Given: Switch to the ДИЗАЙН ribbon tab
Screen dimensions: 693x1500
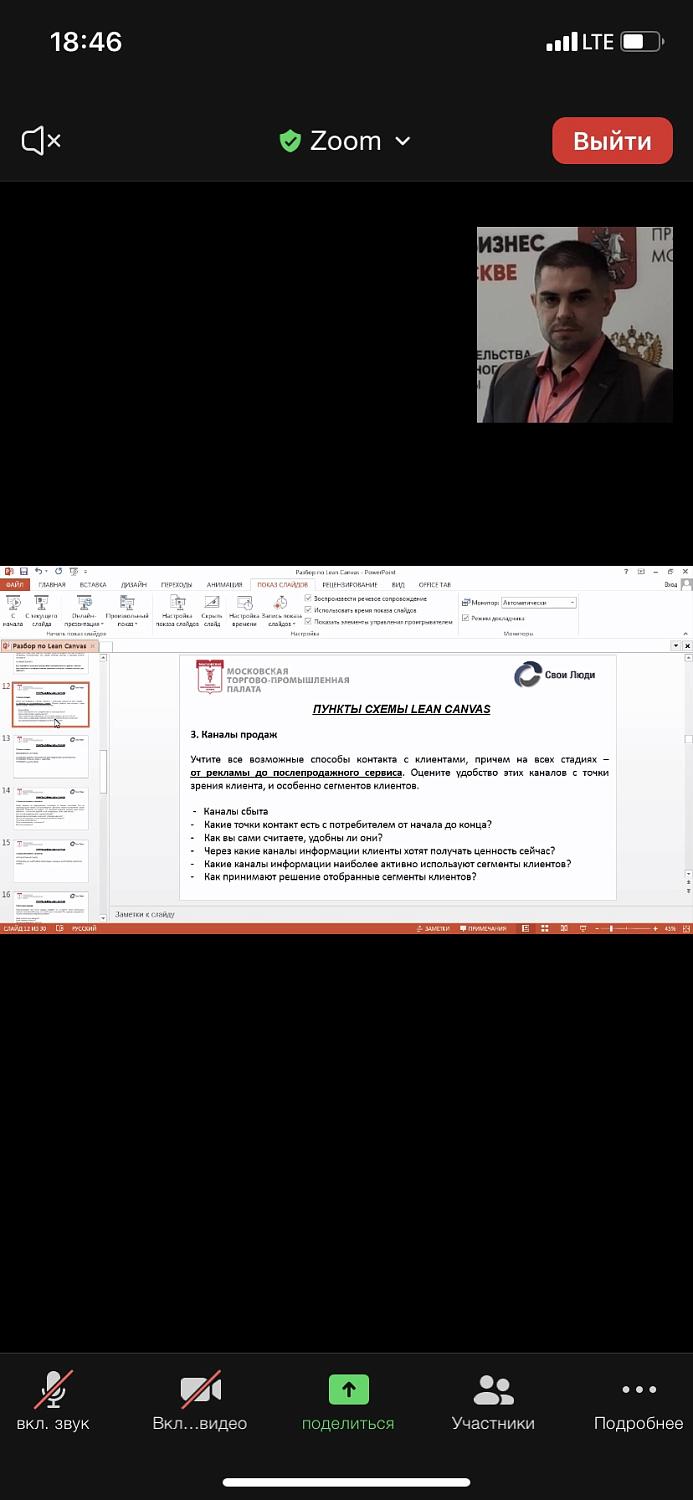Looking at the screenshot, I should click(133, 585).
